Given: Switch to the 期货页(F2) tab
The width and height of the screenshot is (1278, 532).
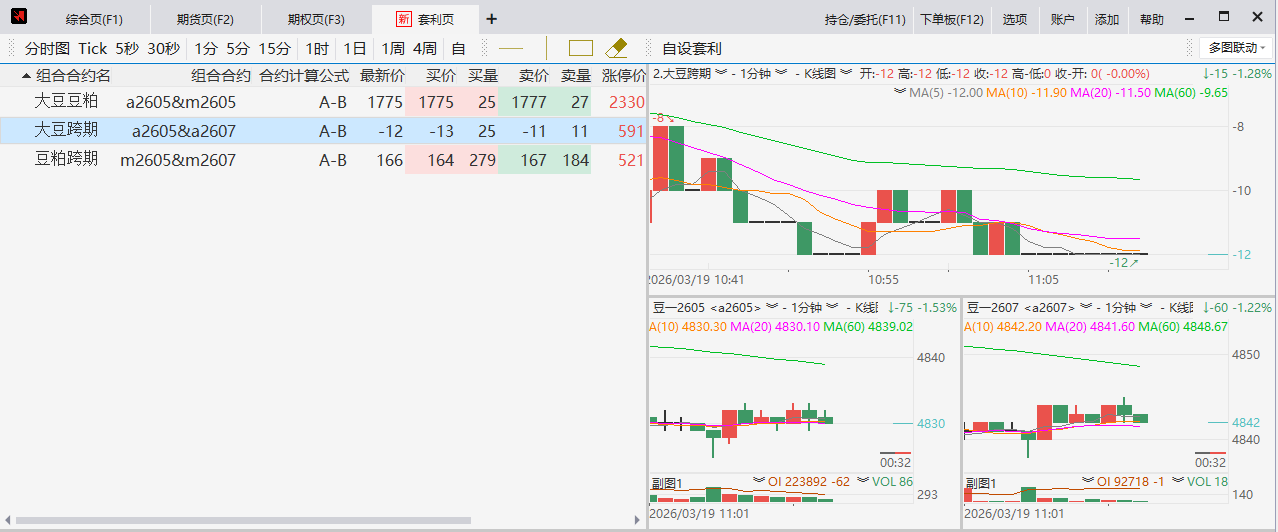Looking at the screenshot, I should point(204,19).
